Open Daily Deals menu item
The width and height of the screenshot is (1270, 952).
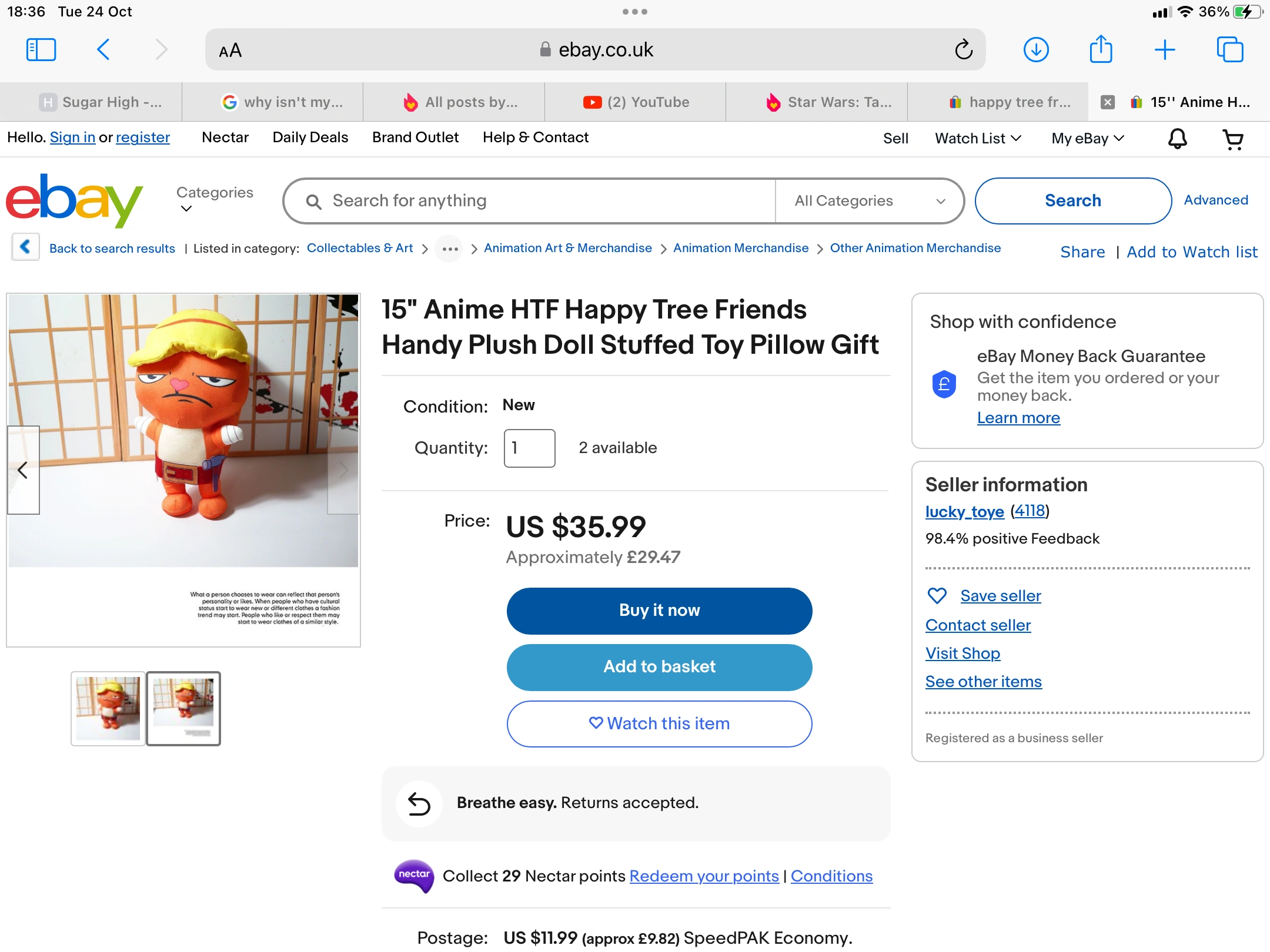pos(310,138)
